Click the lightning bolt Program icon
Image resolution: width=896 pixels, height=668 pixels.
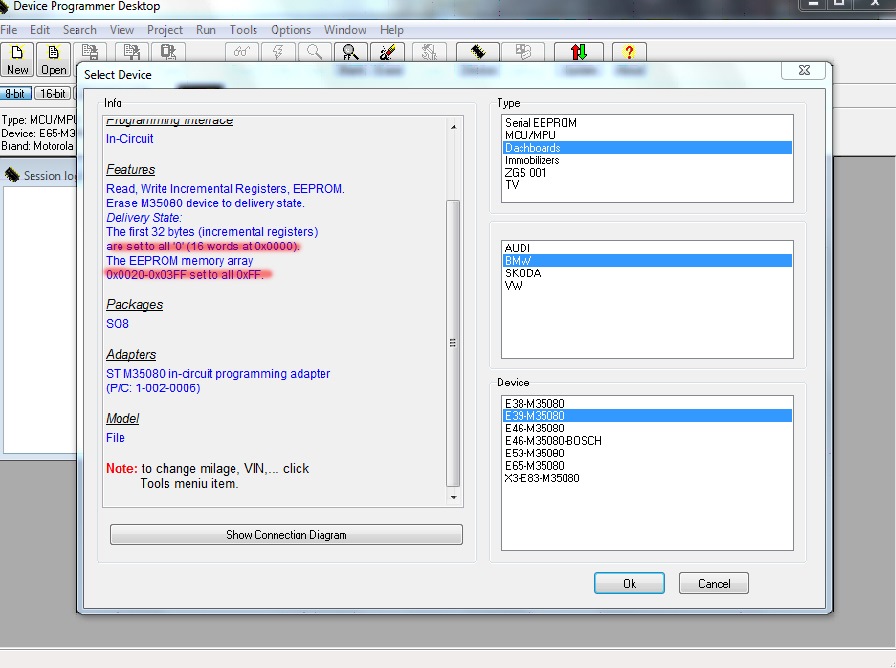tap(278, 52)
